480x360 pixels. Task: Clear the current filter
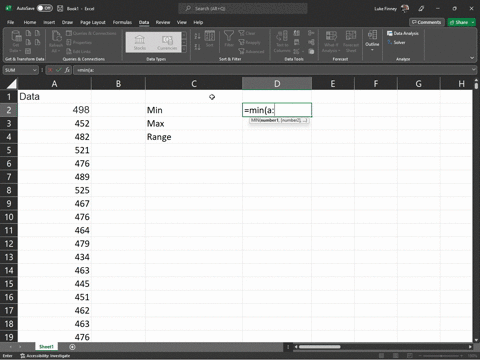coord(247,33)
